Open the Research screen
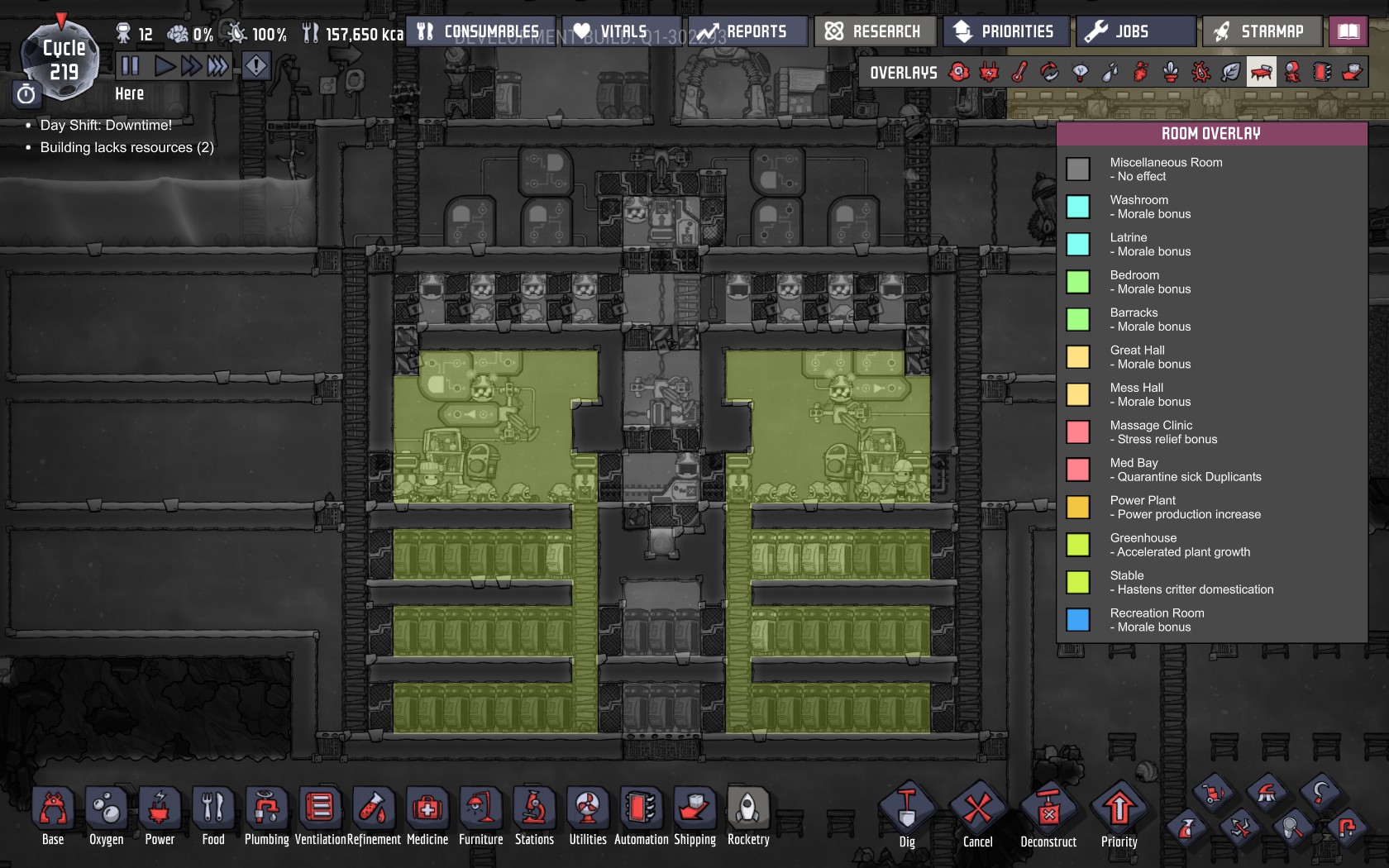Image resolution: width=1389 pixels, height=868 pixels. click(x=875, y=31)
